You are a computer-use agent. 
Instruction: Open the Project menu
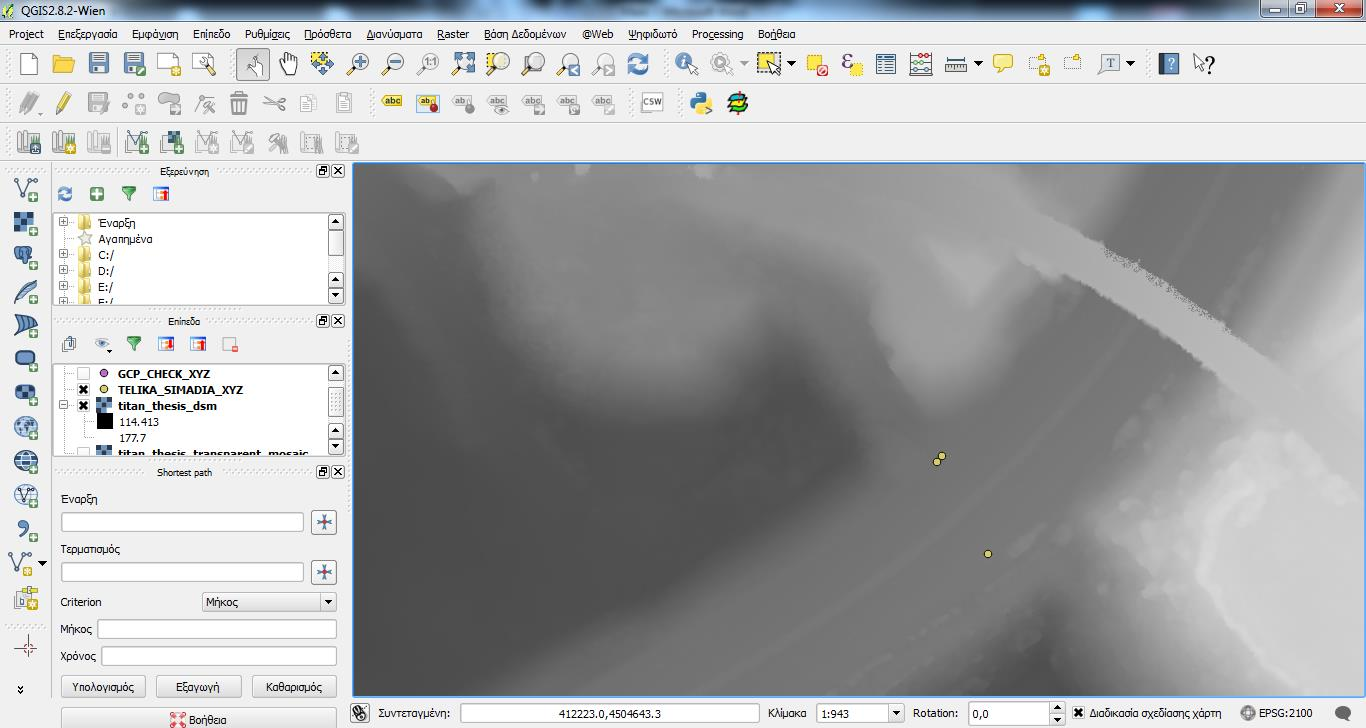26,34
